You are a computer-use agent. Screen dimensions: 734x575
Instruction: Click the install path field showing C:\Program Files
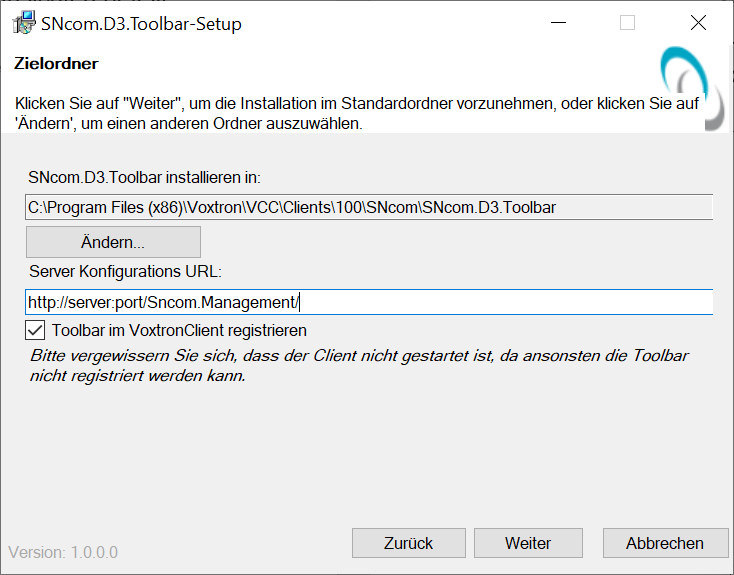(368, 208)
